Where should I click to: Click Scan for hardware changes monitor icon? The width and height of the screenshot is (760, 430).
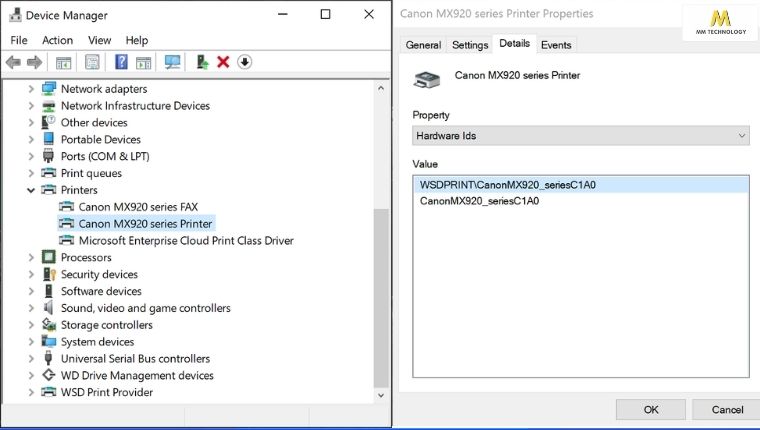pyautogui.click(x=172, y=62)
